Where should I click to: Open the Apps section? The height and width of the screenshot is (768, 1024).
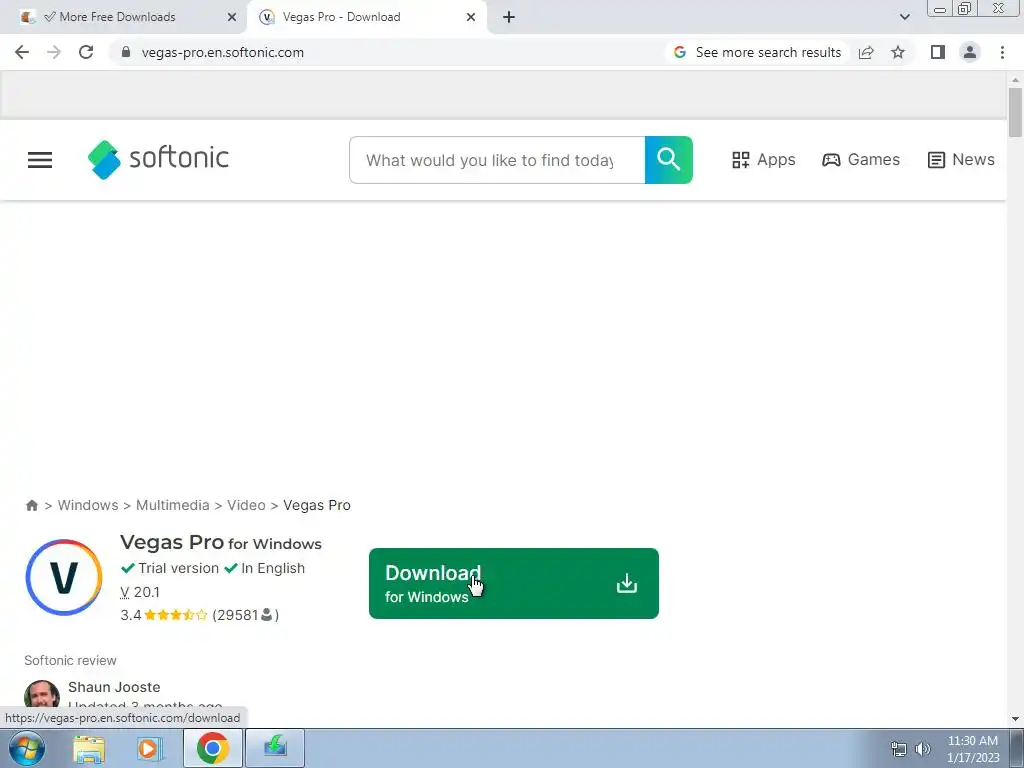(763, 160)
